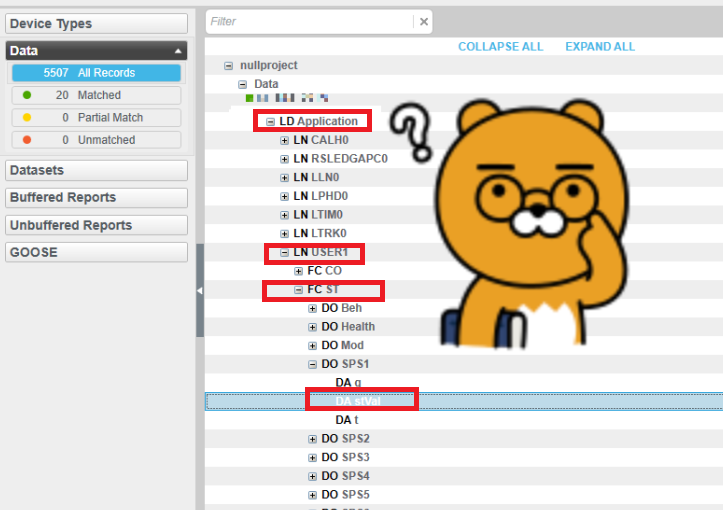Viewport: 723px width, 510px height.
Task: Click the arrow icon on Data header
Action: [178, 51]
